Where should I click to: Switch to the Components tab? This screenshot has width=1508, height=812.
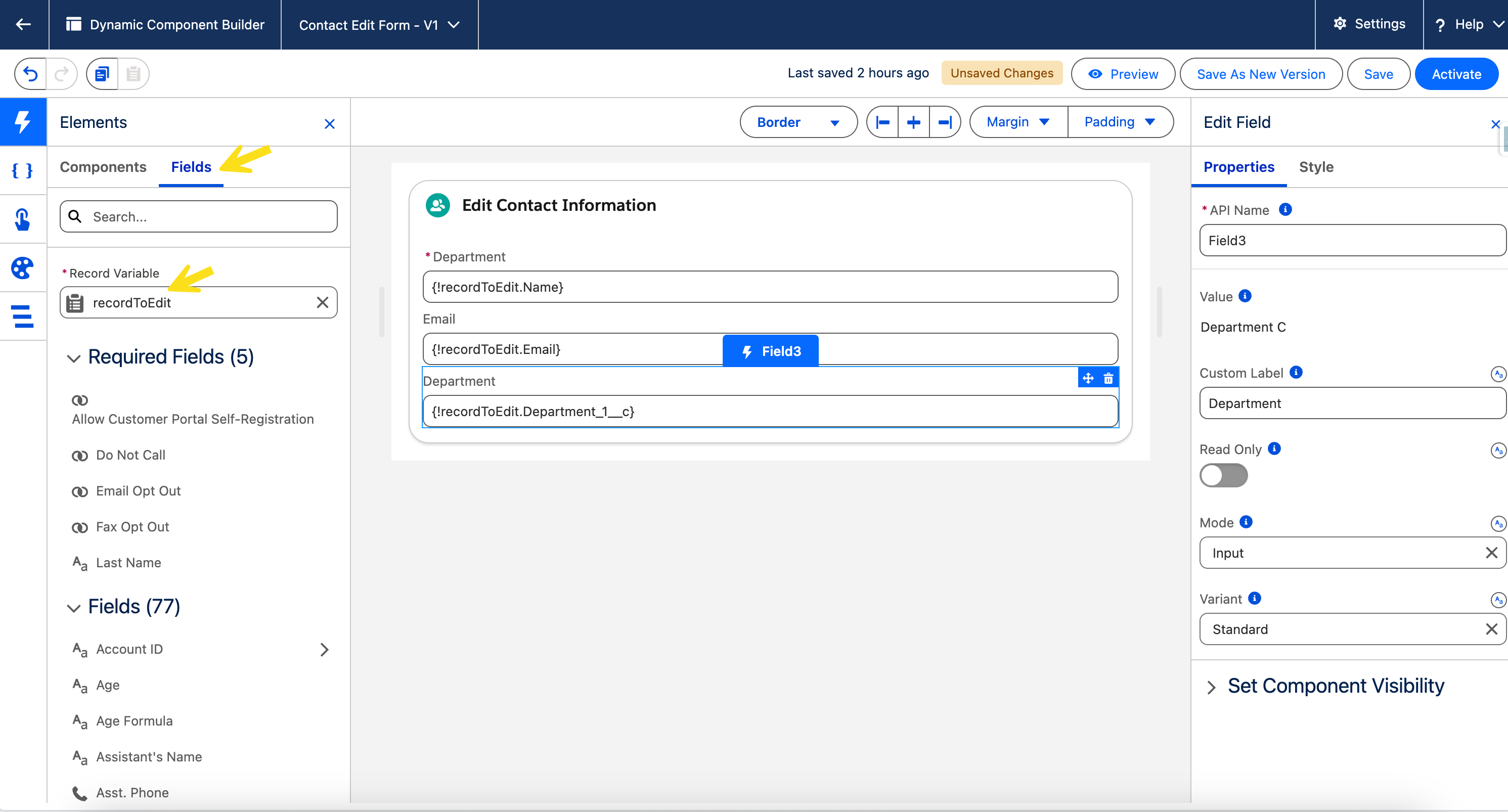tap(103, 167)
